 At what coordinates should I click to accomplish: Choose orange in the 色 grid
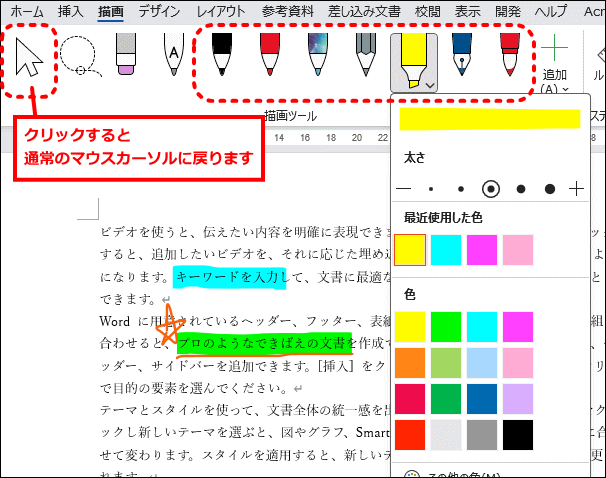[410, 363]
